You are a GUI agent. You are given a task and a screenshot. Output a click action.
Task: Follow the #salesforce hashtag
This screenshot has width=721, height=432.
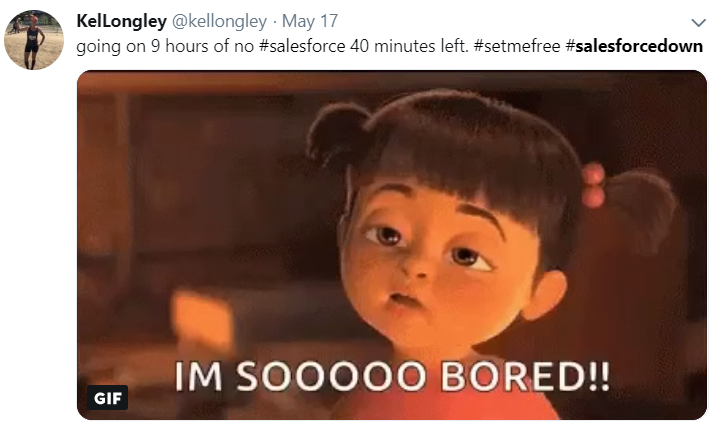302,46
